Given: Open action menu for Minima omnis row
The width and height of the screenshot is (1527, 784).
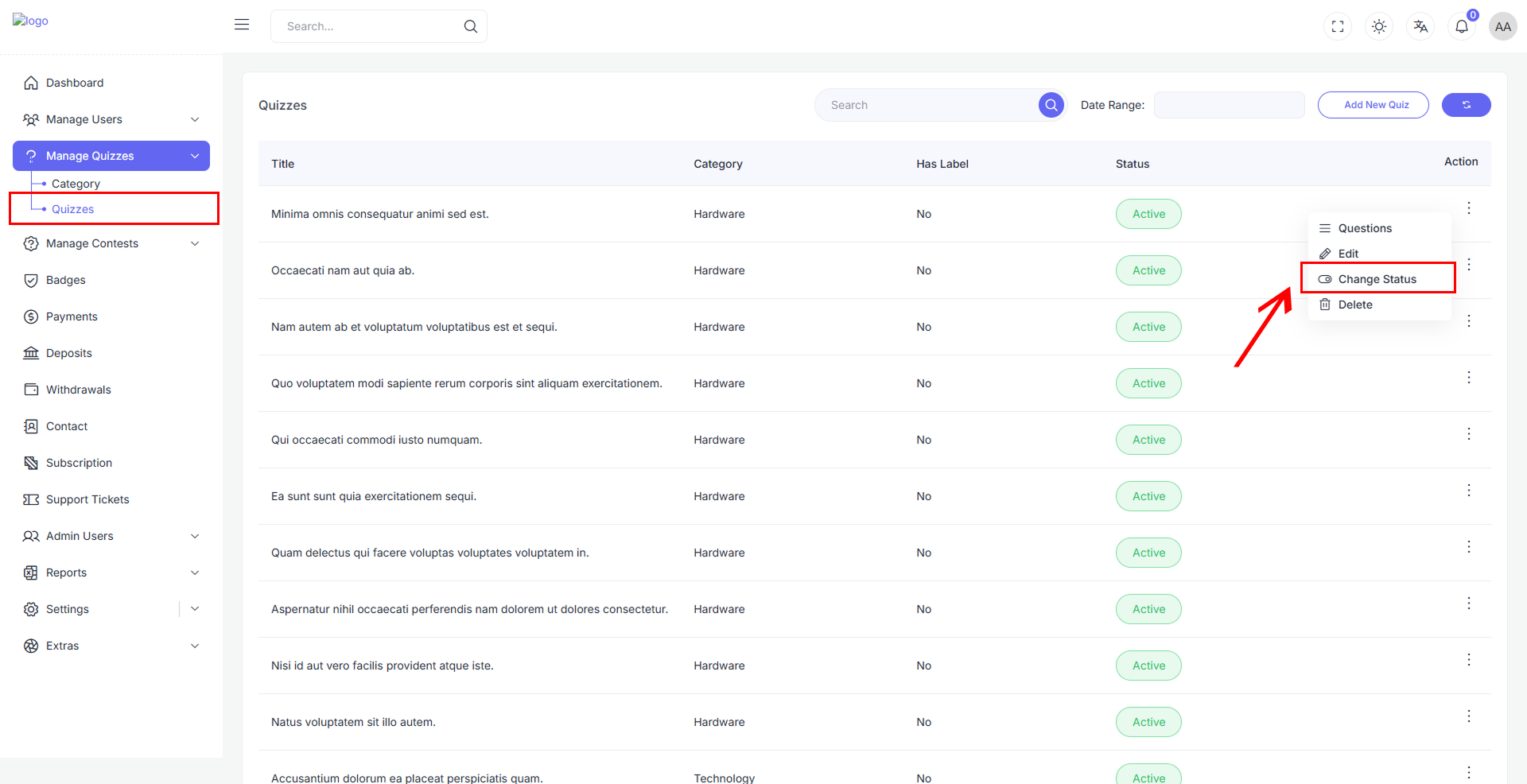Looking at the screenshot, I should (1469, 208).
